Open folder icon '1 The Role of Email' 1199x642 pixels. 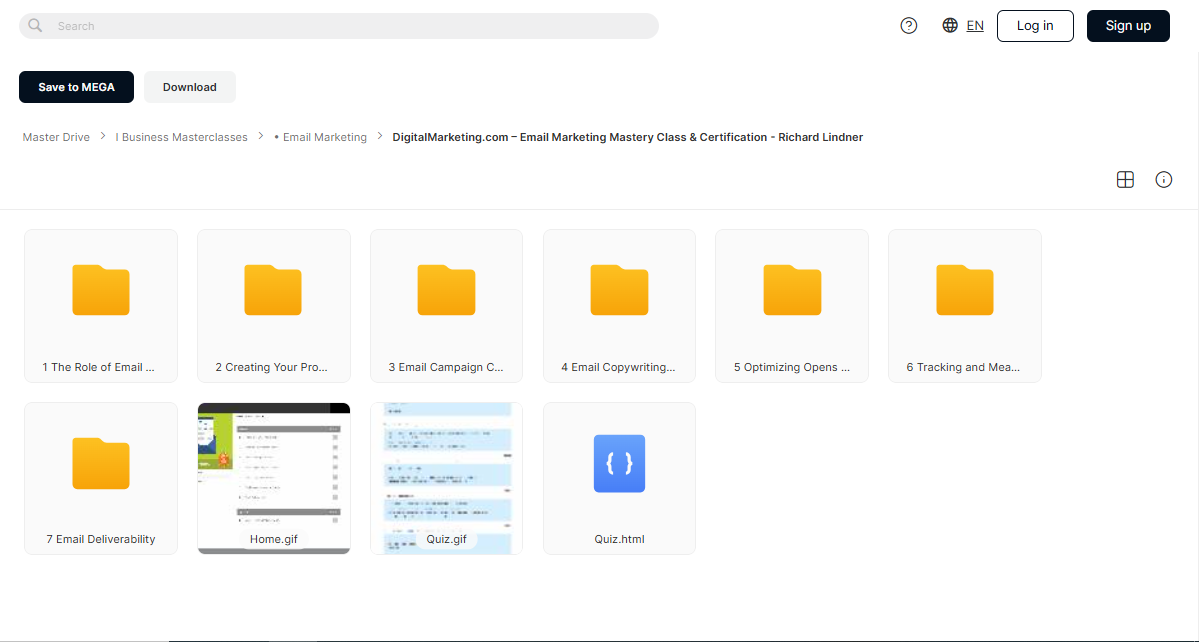click(x=101, y=290)
